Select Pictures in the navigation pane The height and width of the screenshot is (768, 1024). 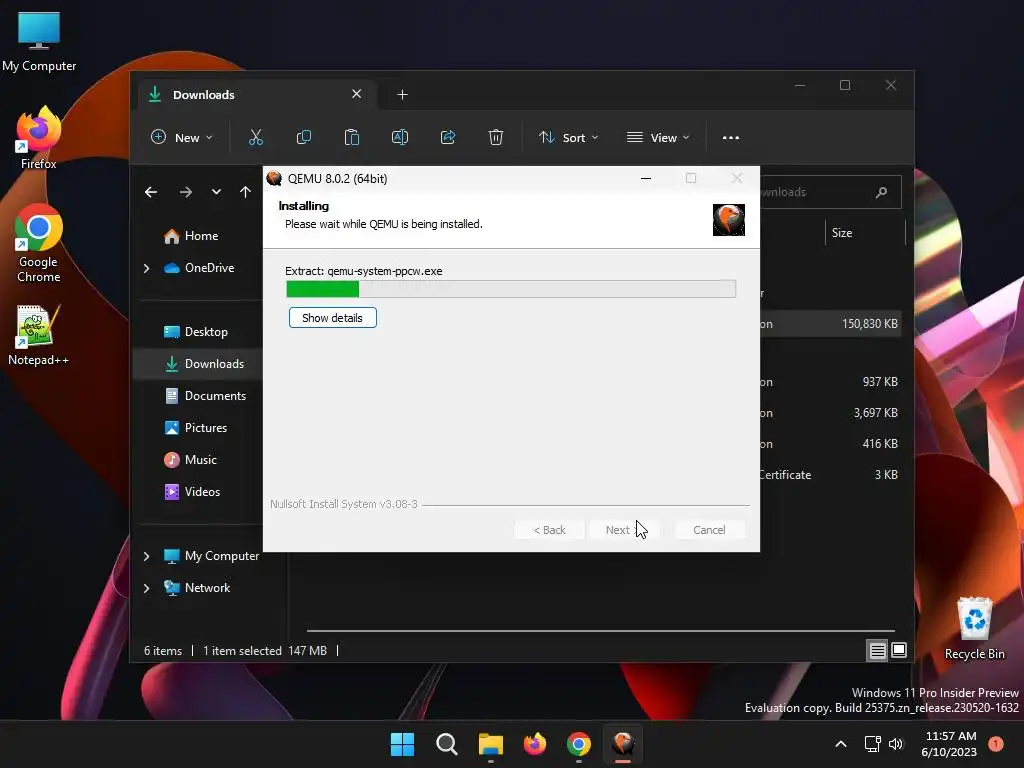click(206, 428)
